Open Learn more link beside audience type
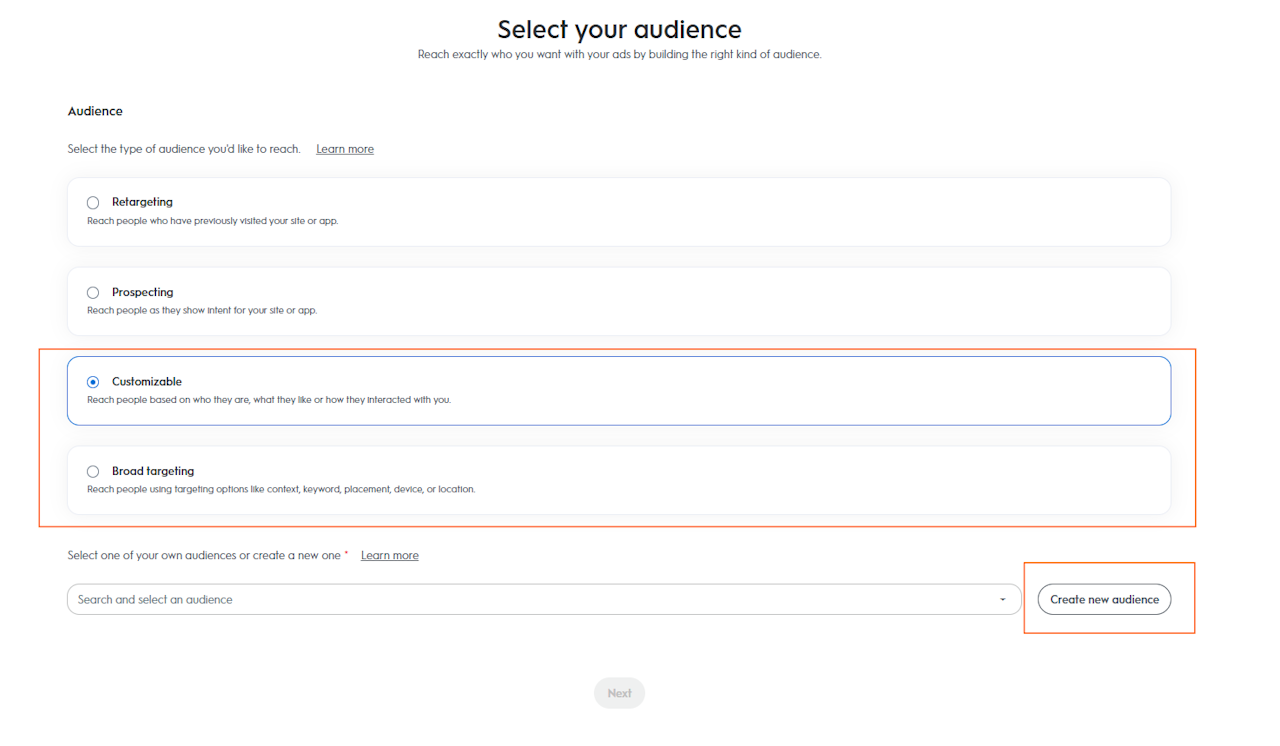 coord(345,149)
